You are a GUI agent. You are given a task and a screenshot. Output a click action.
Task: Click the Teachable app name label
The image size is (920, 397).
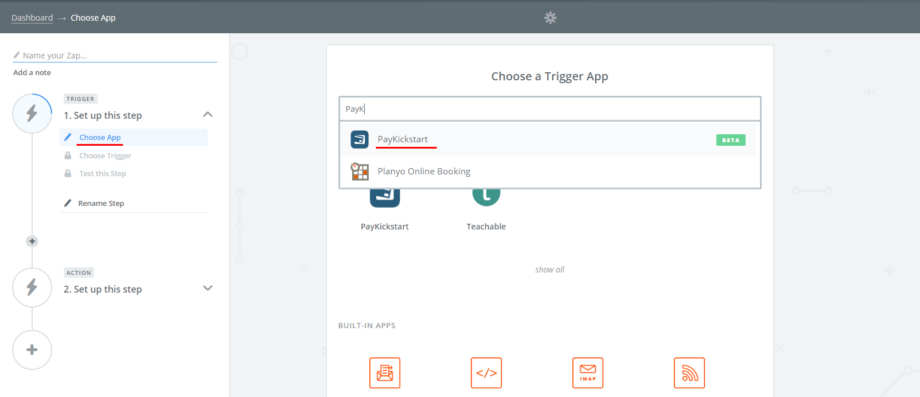486,226
